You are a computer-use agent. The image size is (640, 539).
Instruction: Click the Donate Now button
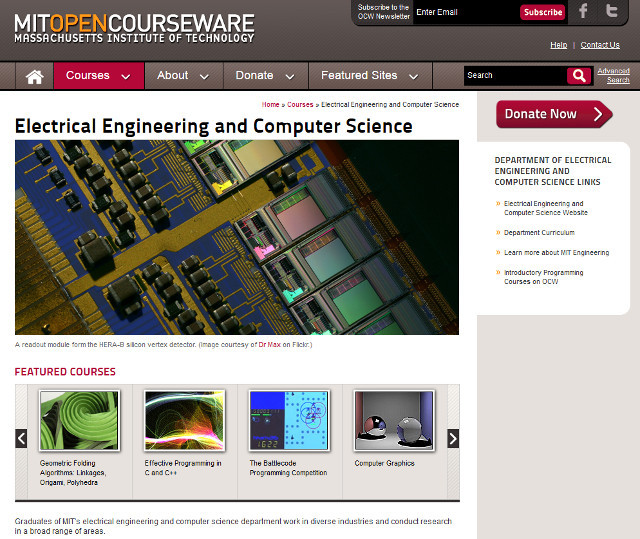(554, 114)
